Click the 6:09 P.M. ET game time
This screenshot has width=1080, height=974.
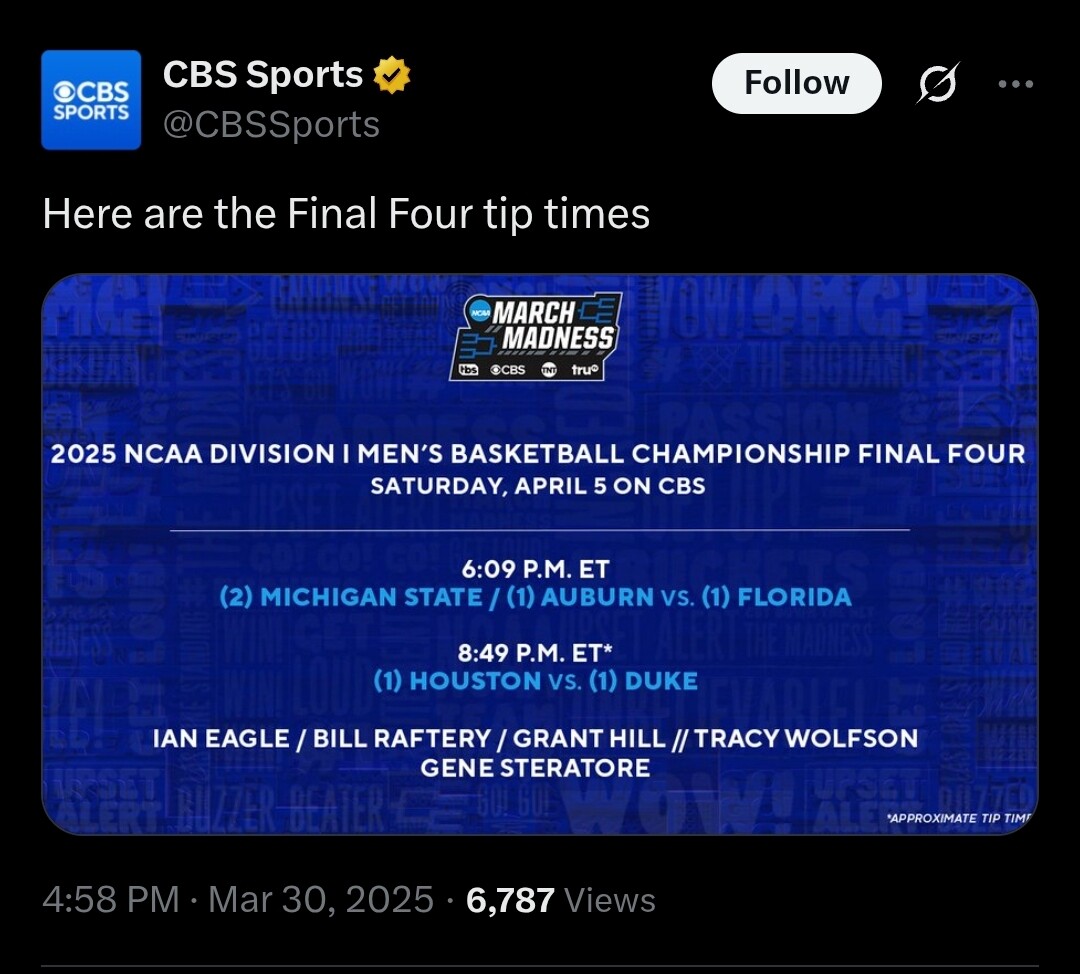(x=535, y=569)
